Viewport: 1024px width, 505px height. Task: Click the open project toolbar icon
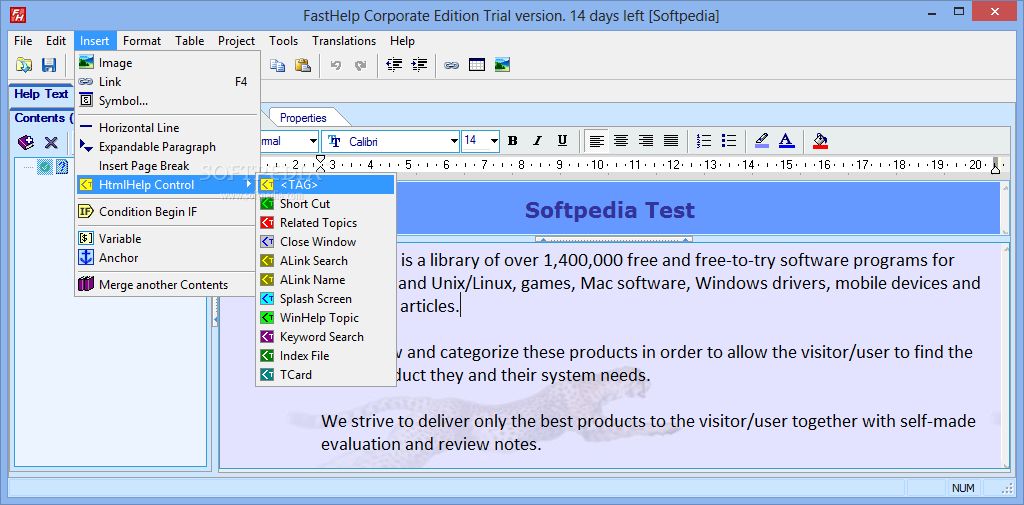click(24, 65)
